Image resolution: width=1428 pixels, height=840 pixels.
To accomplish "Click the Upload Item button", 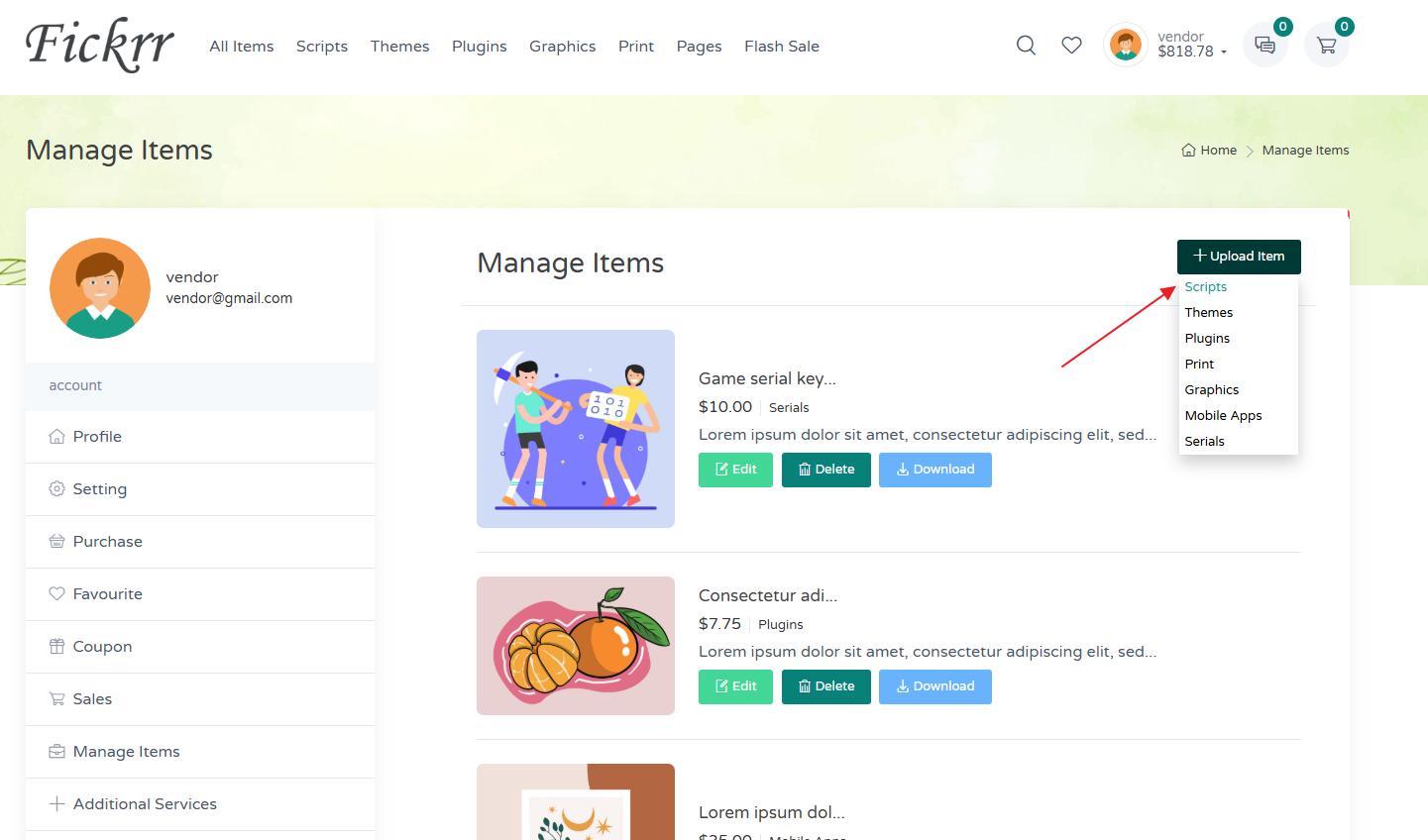I will pyautogui.click(x=1238, y=257).
